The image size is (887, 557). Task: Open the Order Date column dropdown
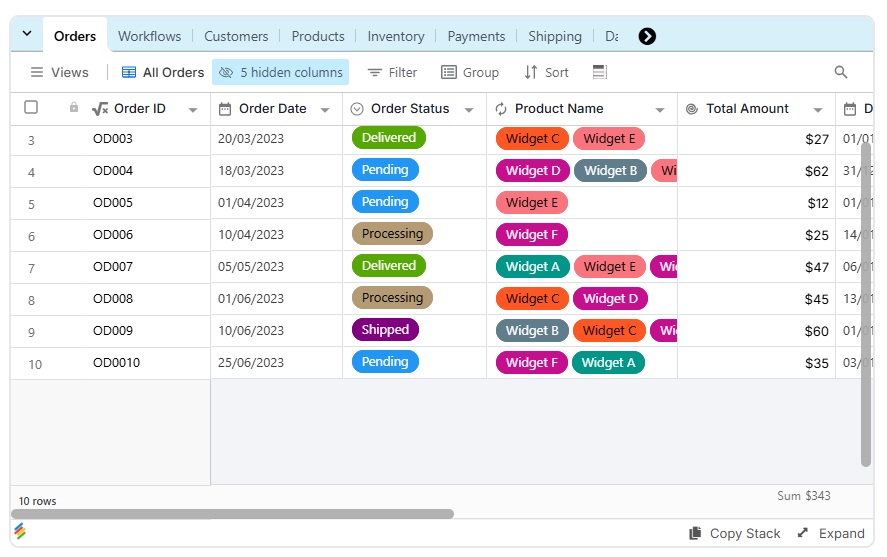(325, 110)
